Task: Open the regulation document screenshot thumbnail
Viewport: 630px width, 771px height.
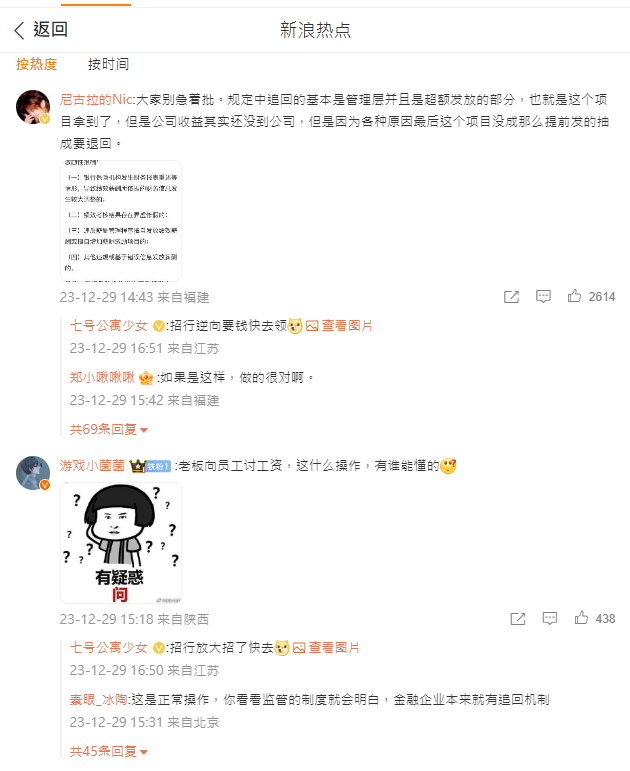Action: coord(121,221)
